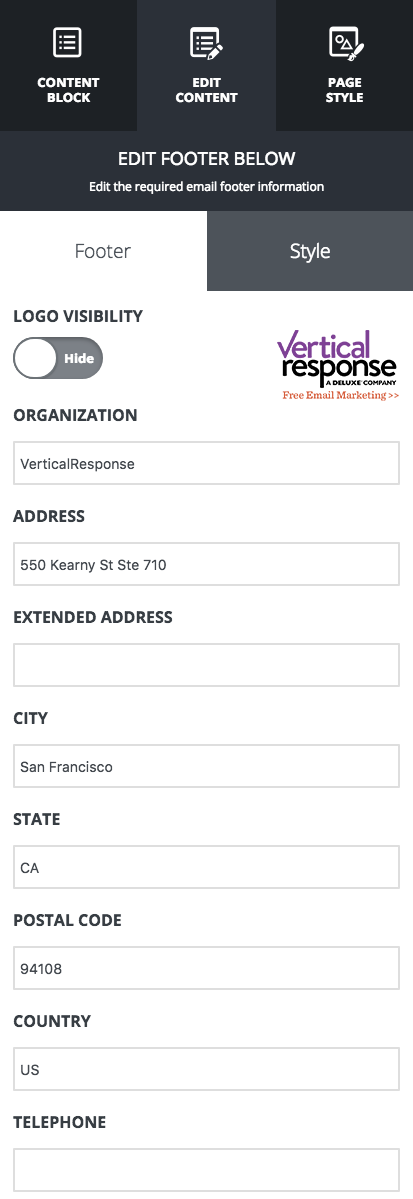
Task: Click the Page Style label text
Action: tap(344, 90)
